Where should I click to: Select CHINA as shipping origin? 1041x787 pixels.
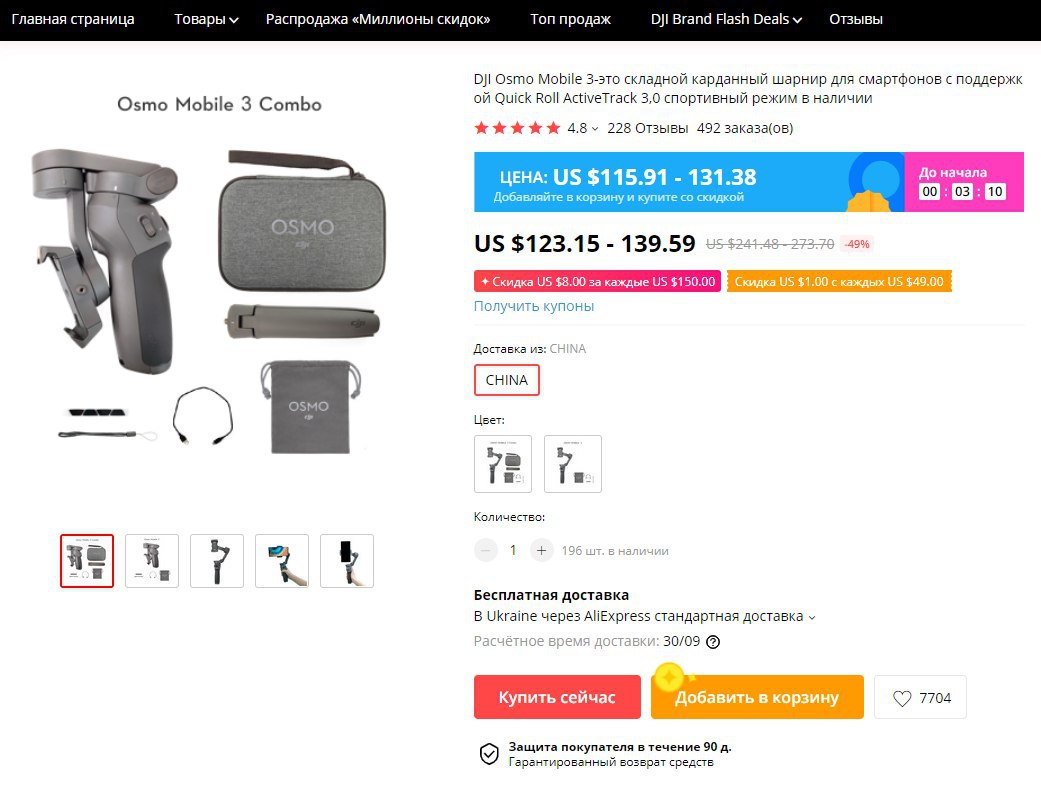[x=507, y=380]
